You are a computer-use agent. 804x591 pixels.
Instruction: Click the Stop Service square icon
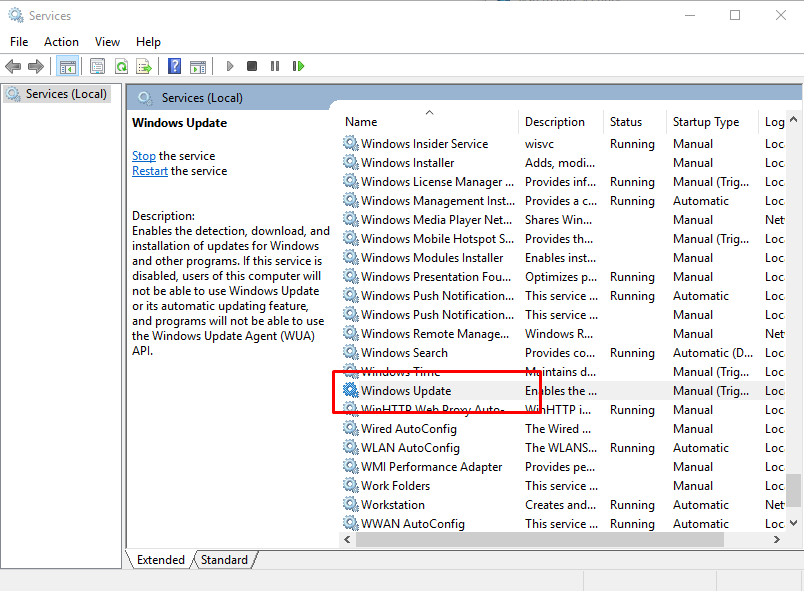click(x=252, y=66)
